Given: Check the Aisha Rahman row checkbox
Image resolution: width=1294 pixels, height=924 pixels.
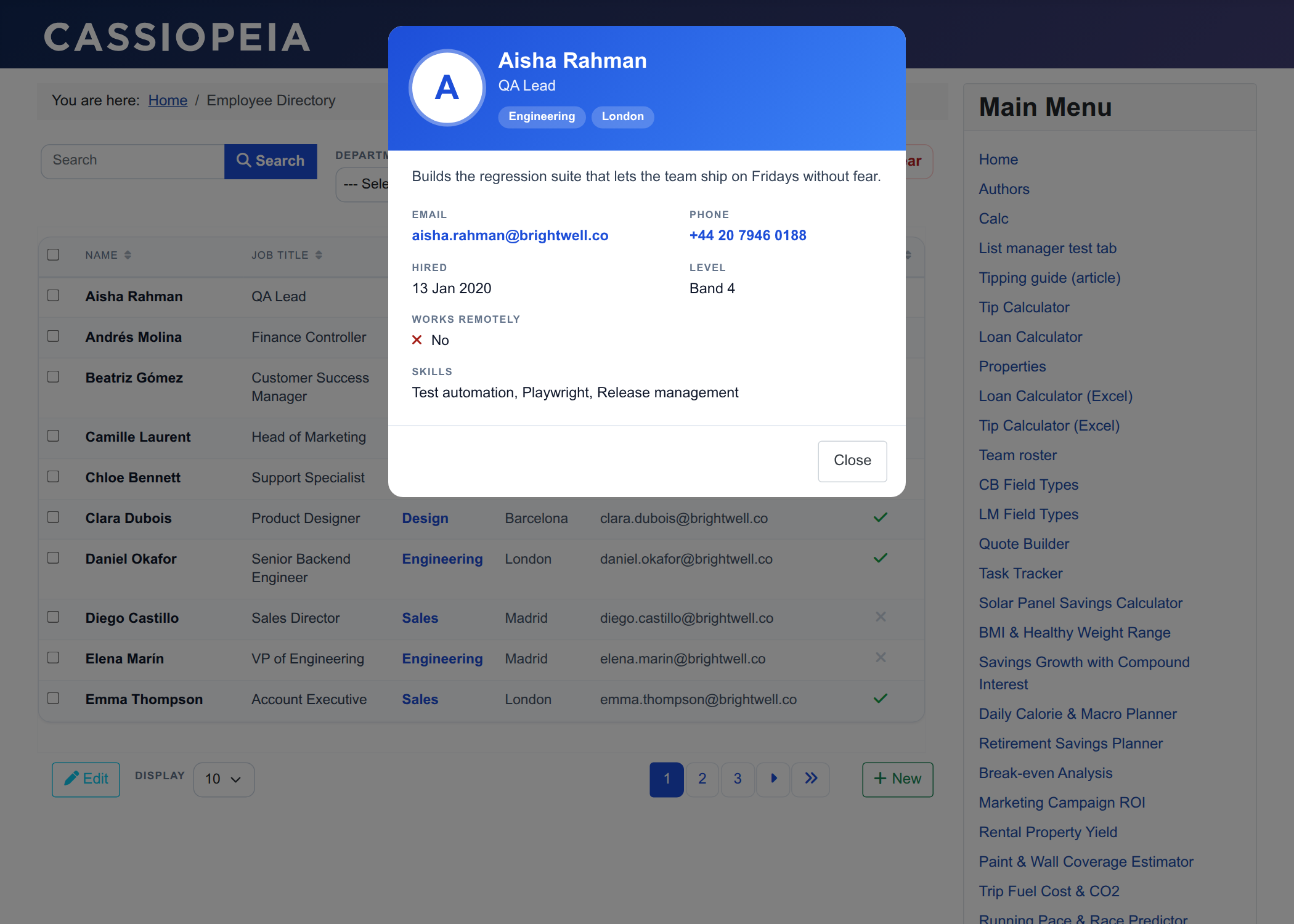Looking at the screenshot, I should click(54, 296).
